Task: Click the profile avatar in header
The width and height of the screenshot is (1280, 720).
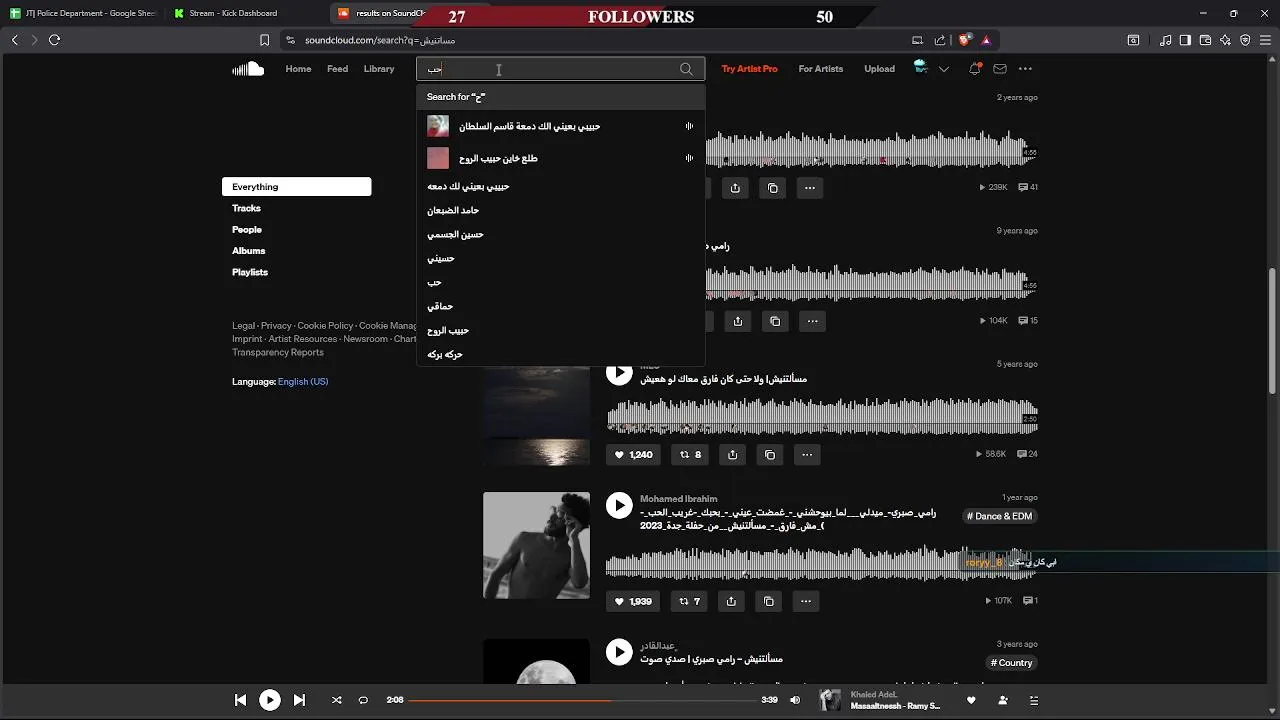Action: coord(920,68)
